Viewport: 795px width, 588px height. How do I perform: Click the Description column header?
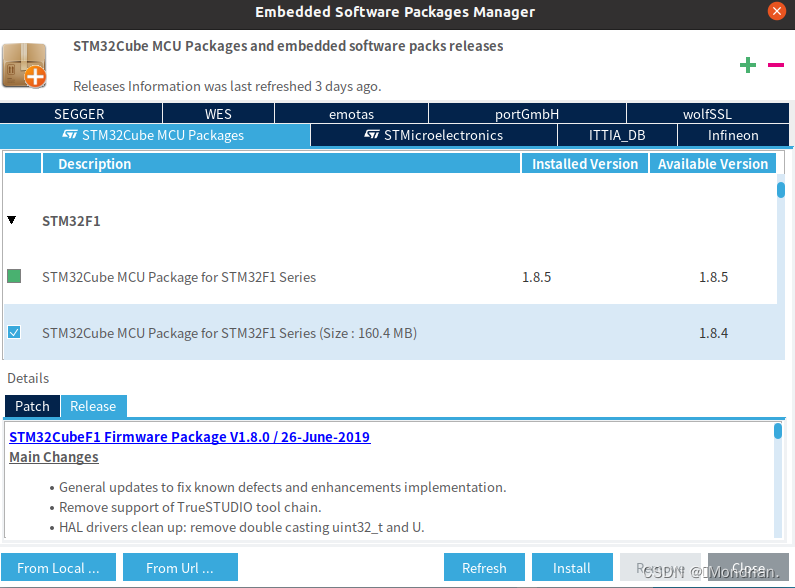[281, 164]
